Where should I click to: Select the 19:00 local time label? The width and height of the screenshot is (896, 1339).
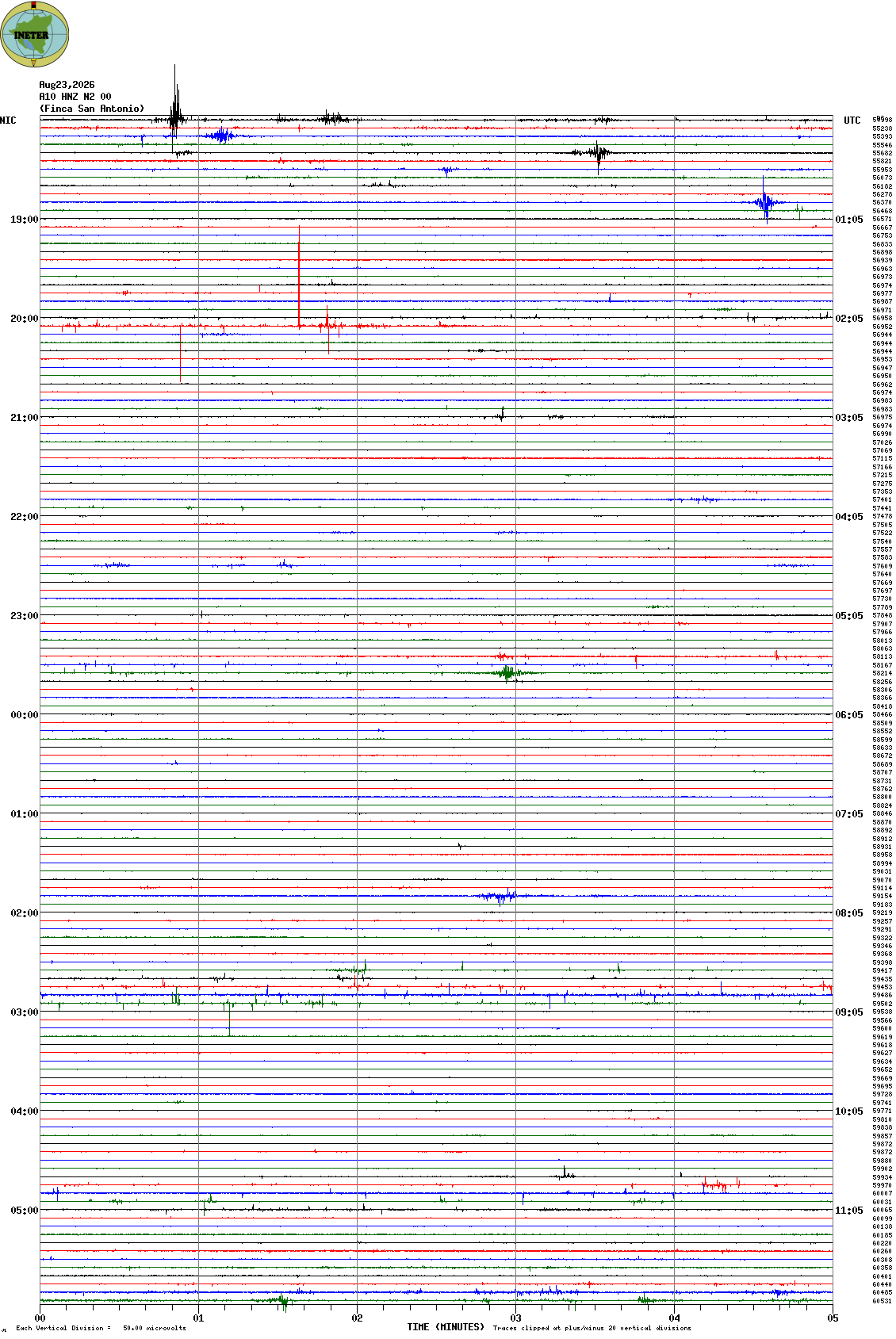(24, 220)
